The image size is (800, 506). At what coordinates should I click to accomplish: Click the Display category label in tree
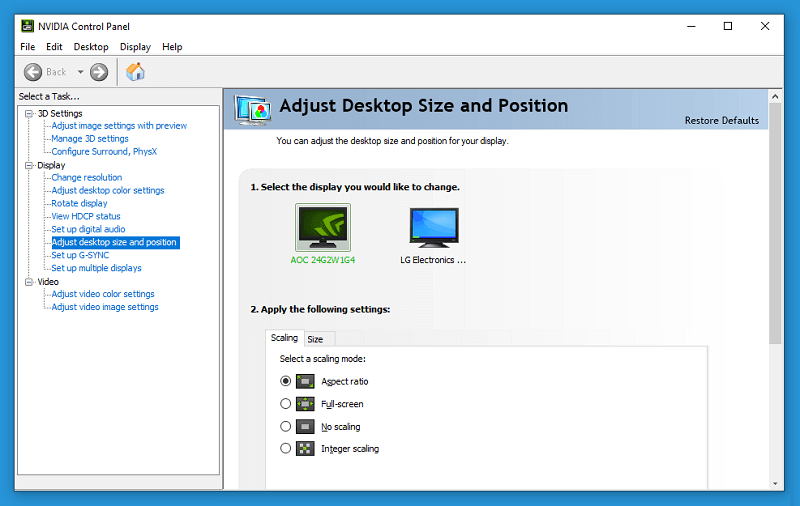coord(51,165)
